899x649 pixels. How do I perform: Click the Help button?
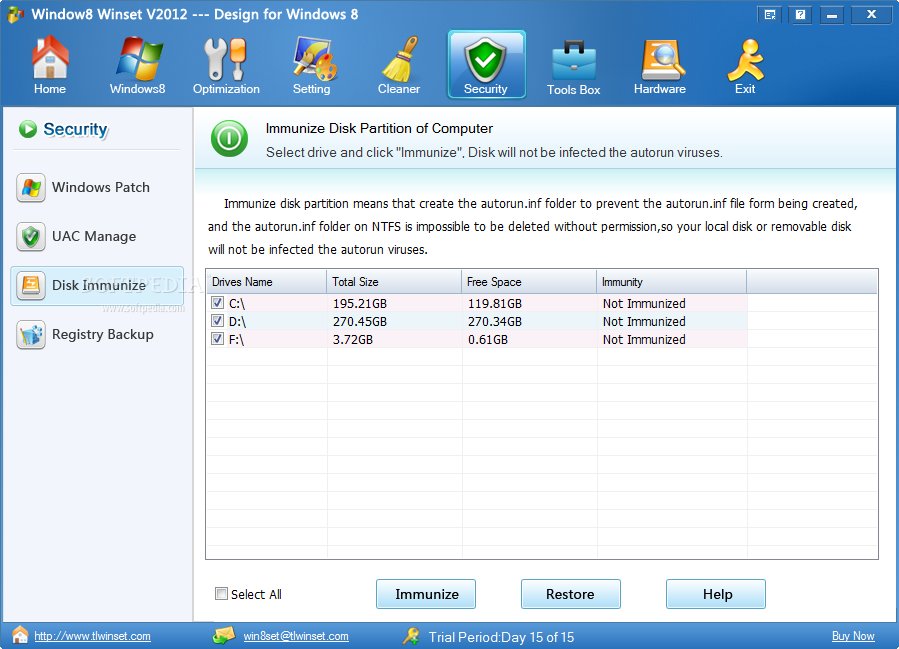click(716, 594)
